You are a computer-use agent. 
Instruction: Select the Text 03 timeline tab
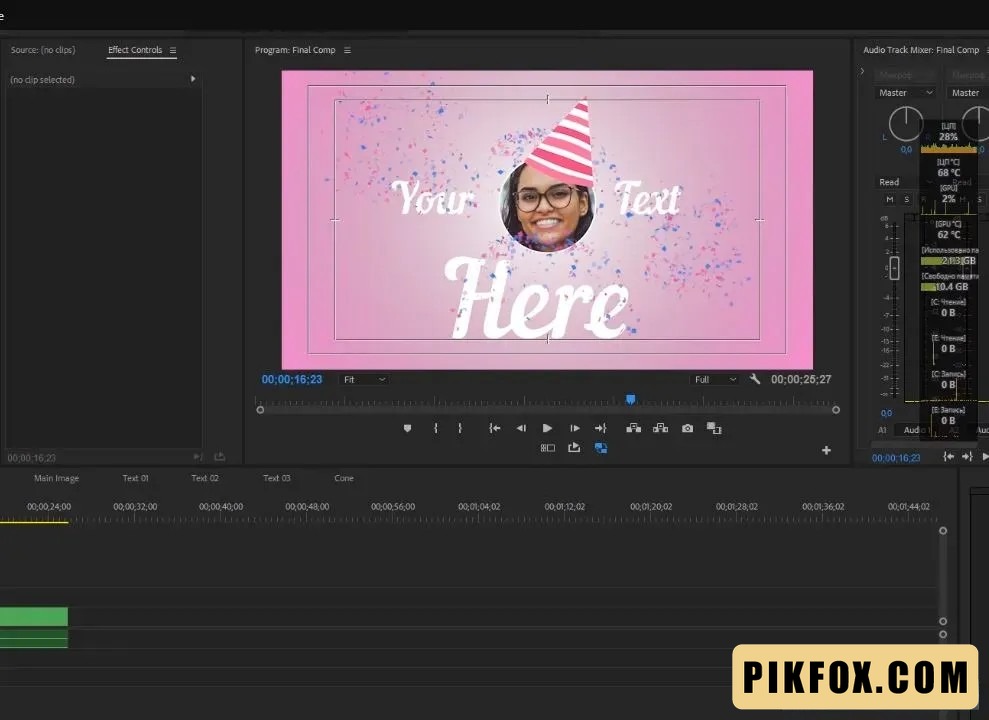277,478
